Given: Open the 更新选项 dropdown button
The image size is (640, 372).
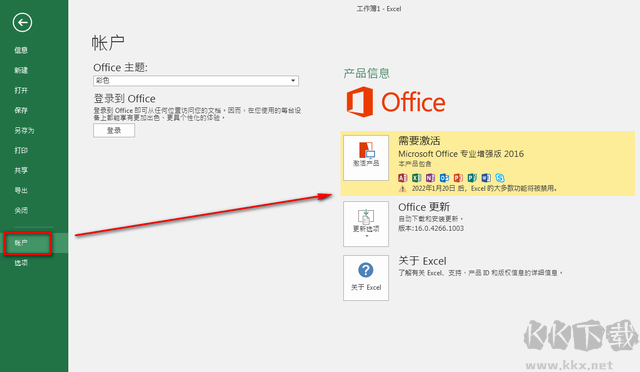Looking at the screenshot, I should (366, 224).
